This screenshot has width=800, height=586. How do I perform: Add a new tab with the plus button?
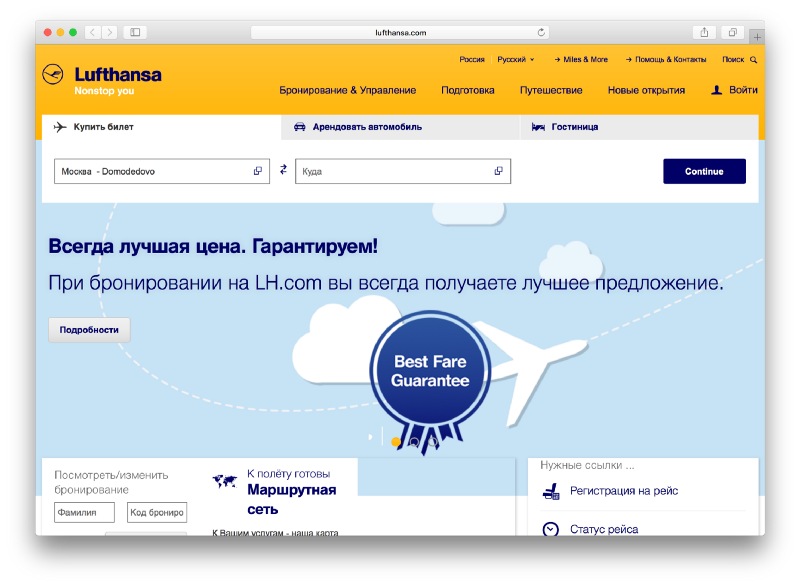click(757, 37)
